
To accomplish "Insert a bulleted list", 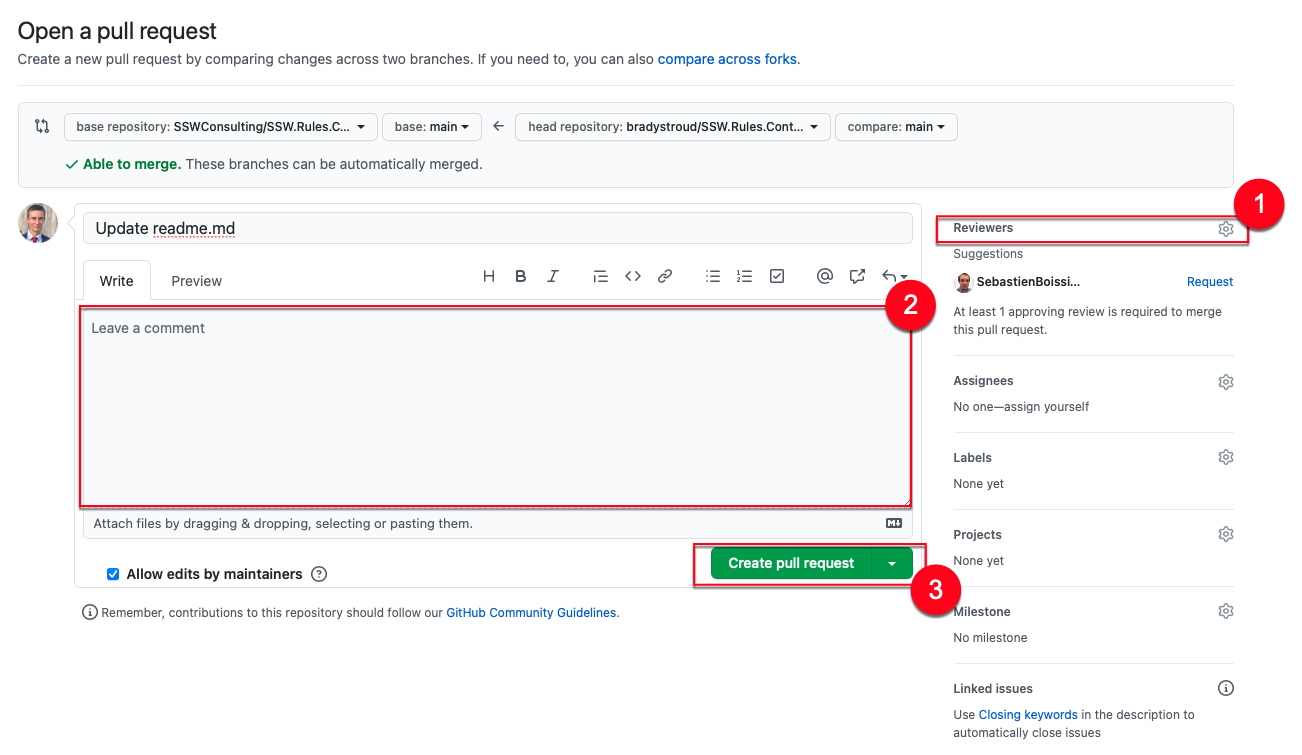I will pos(713,277).
